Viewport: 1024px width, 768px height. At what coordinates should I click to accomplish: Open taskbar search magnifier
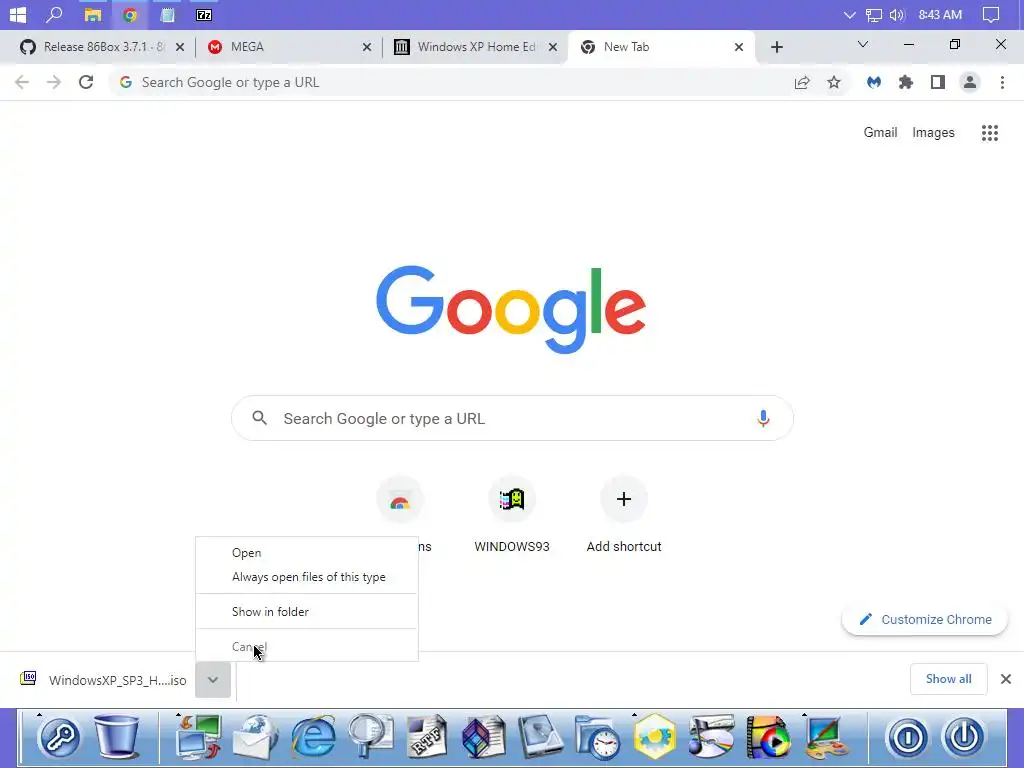(54, 14)
